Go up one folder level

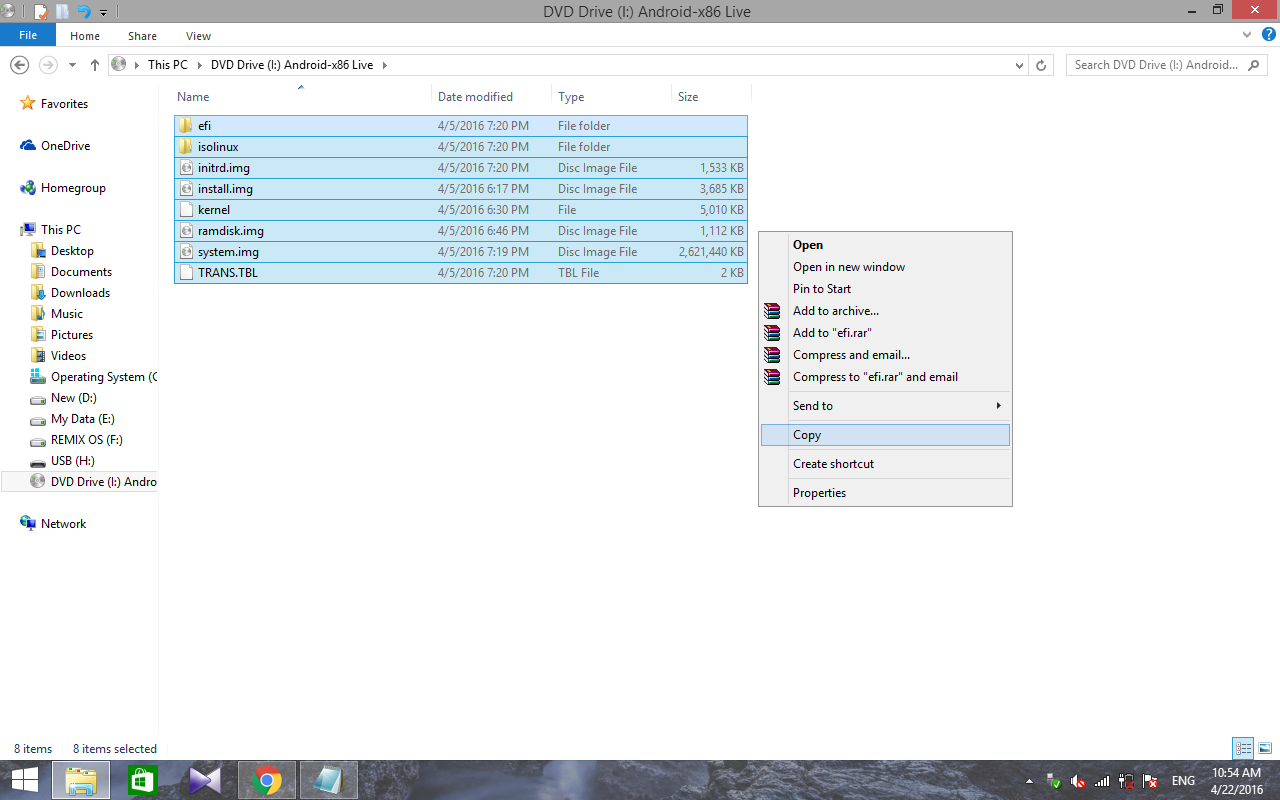(95, 65)
